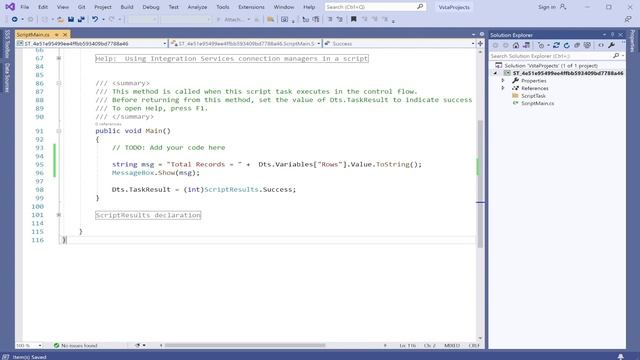Open the Data Sources side tab

pyautogui.click(x=7, y=77)
